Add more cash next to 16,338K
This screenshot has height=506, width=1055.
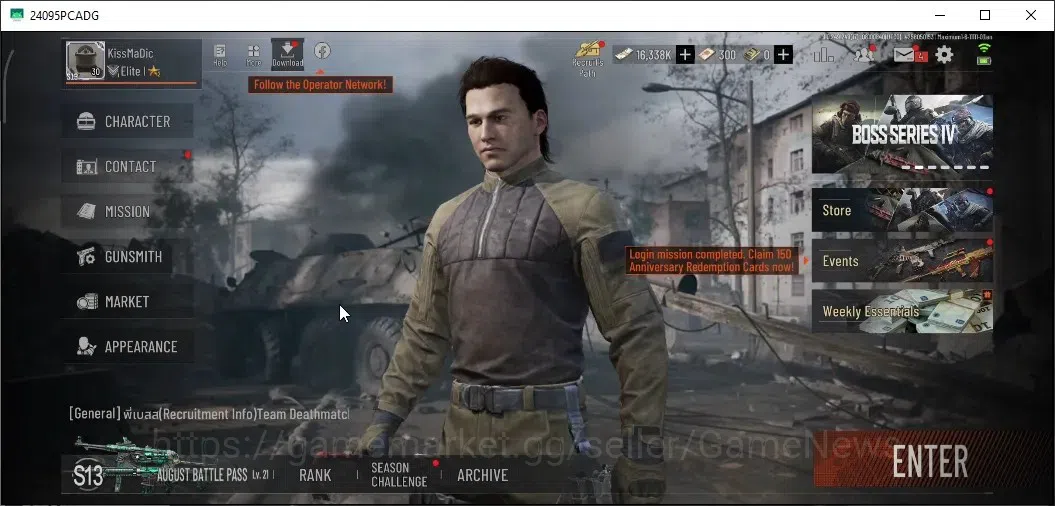tap(685, 55)
